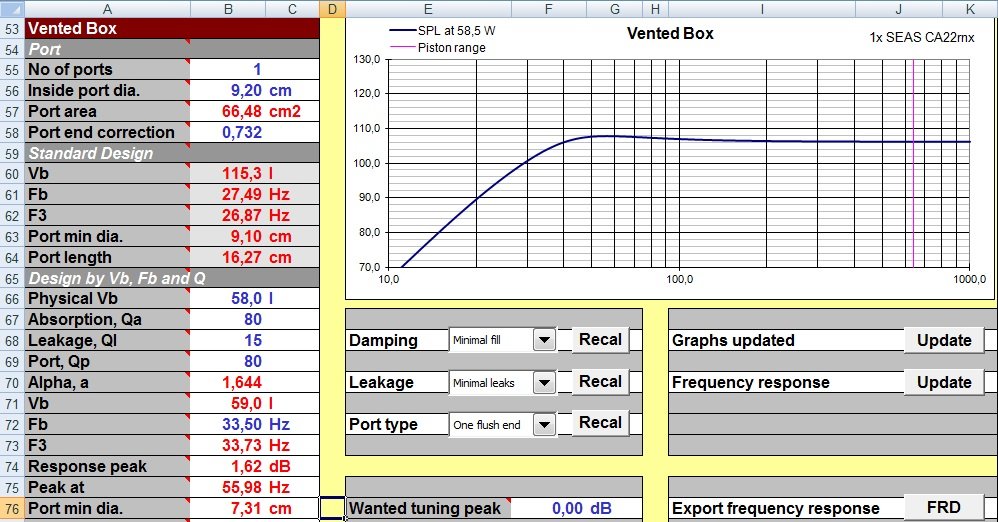Click column A header
The image size is (998, 522).
[106, 9]
